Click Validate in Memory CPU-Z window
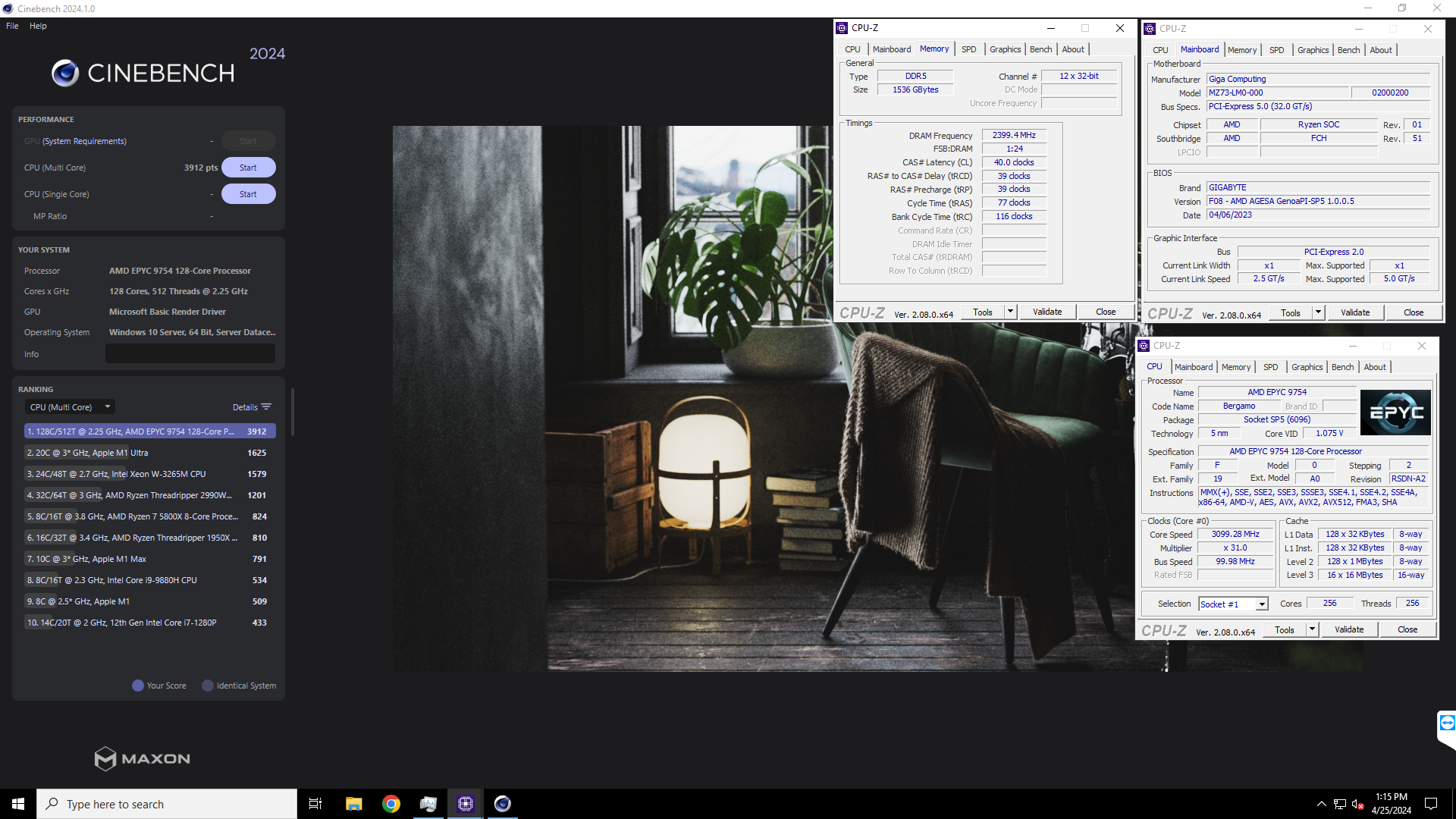This screenshot has height=819, width=1456. tap(1047, 312)
